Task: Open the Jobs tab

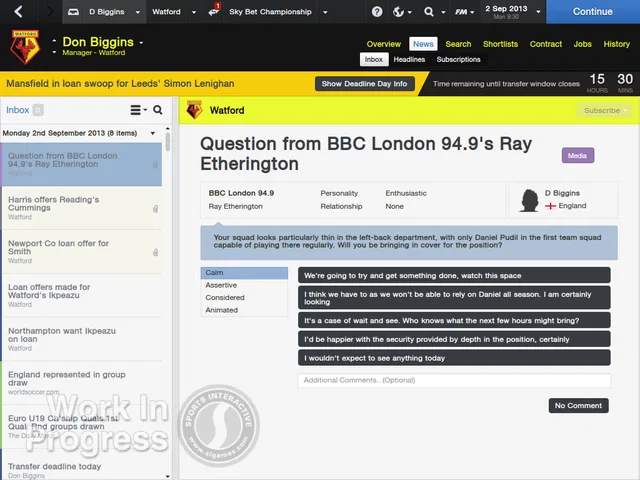Action: click(582, 44)
